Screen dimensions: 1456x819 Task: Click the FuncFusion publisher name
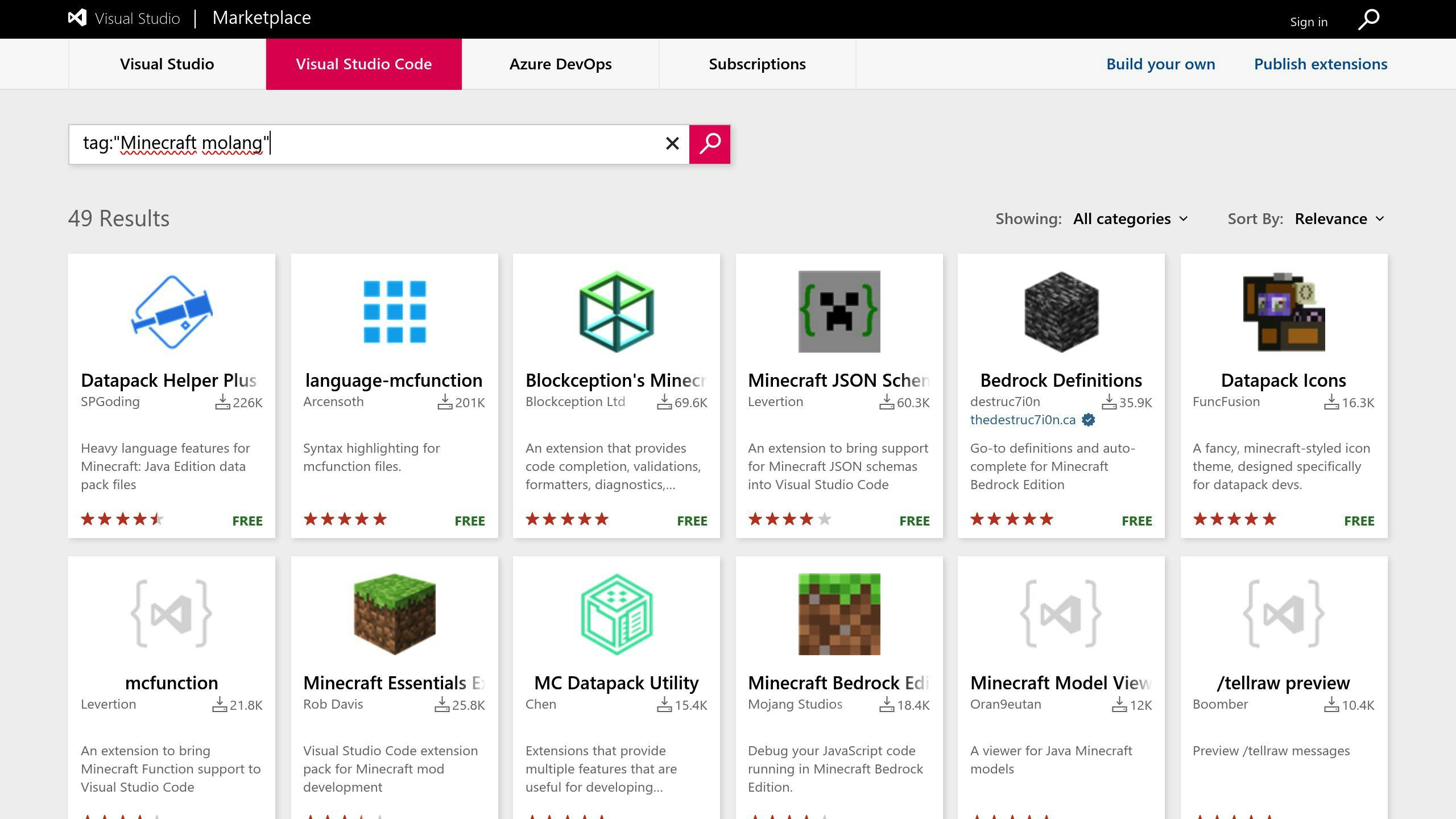point(1226,402)
